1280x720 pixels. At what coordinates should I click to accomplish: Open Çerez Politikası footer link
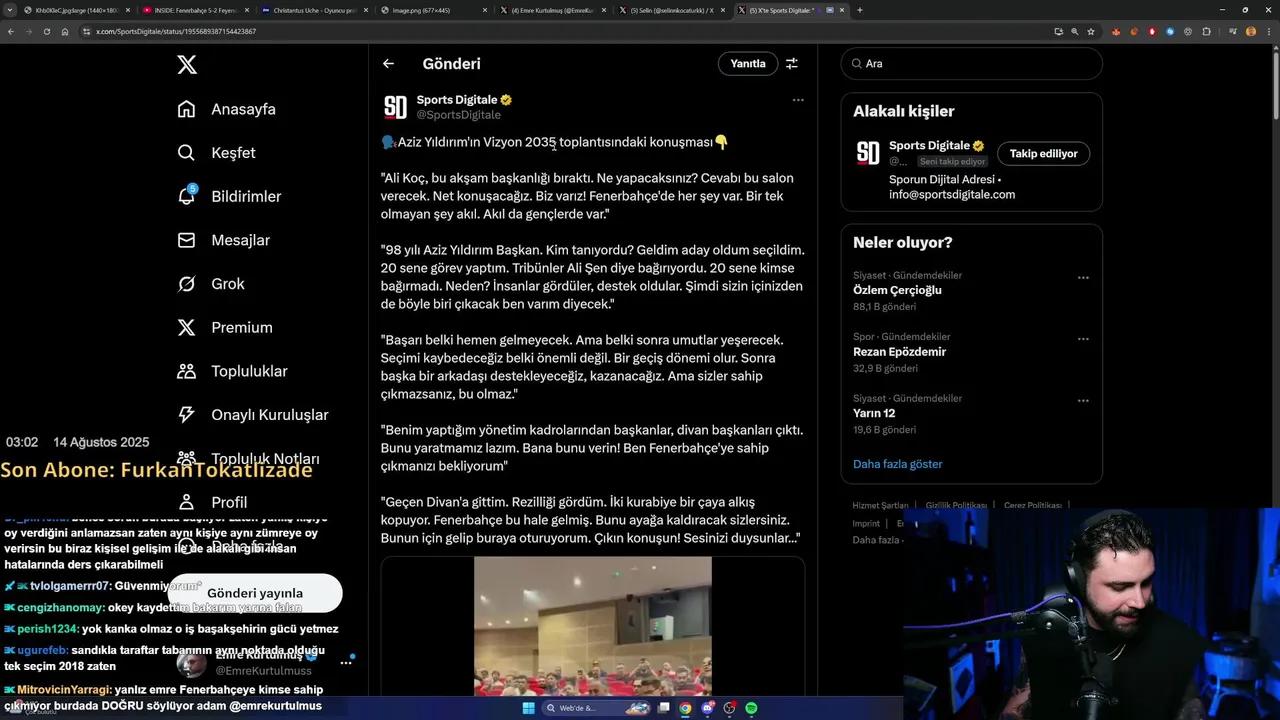point(1033,506)
